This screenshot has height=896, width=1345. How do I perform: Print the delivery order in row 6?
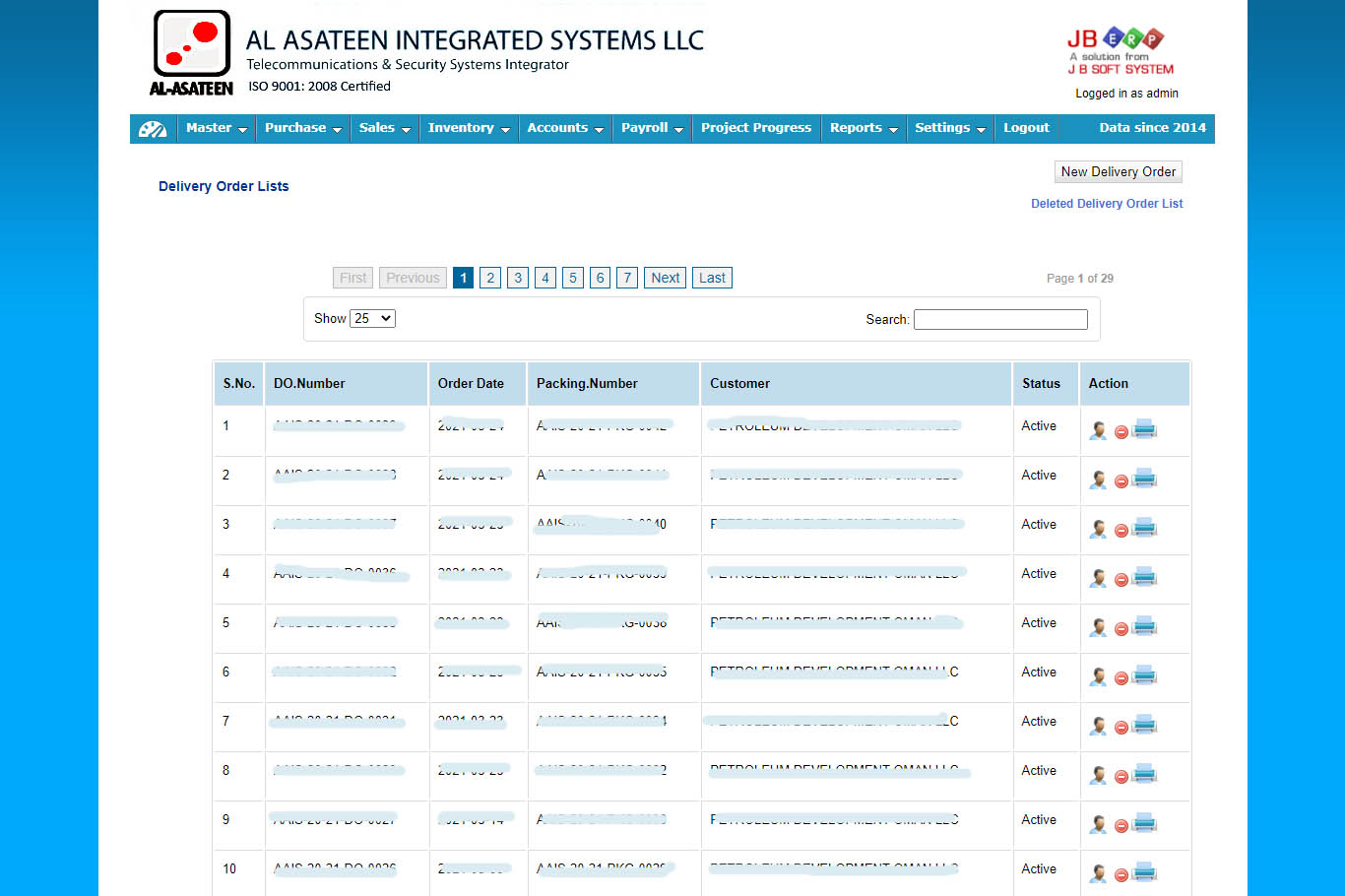1144,674
